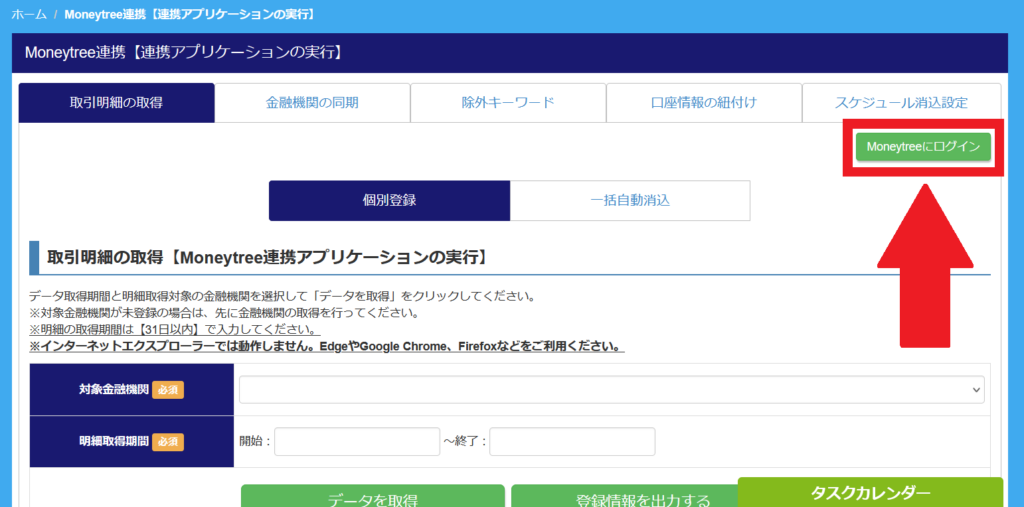Open the 対象金融機関 dropdown
1024x507 pixels.
(612, 389)
